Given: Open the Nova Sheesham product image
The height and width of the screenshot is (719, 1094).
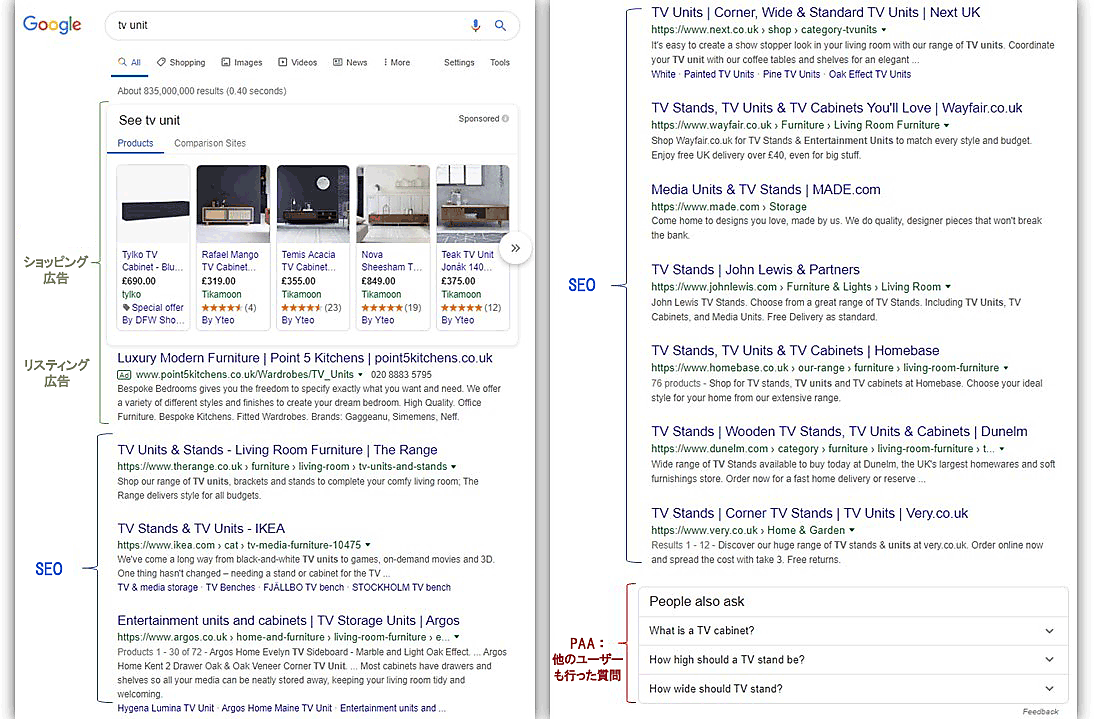Looking at the screenshot, I should [393, 204].
